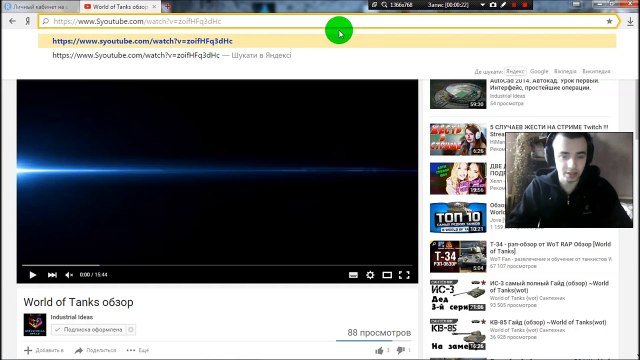Open T-34 video thumbnail

pos(458,256)
